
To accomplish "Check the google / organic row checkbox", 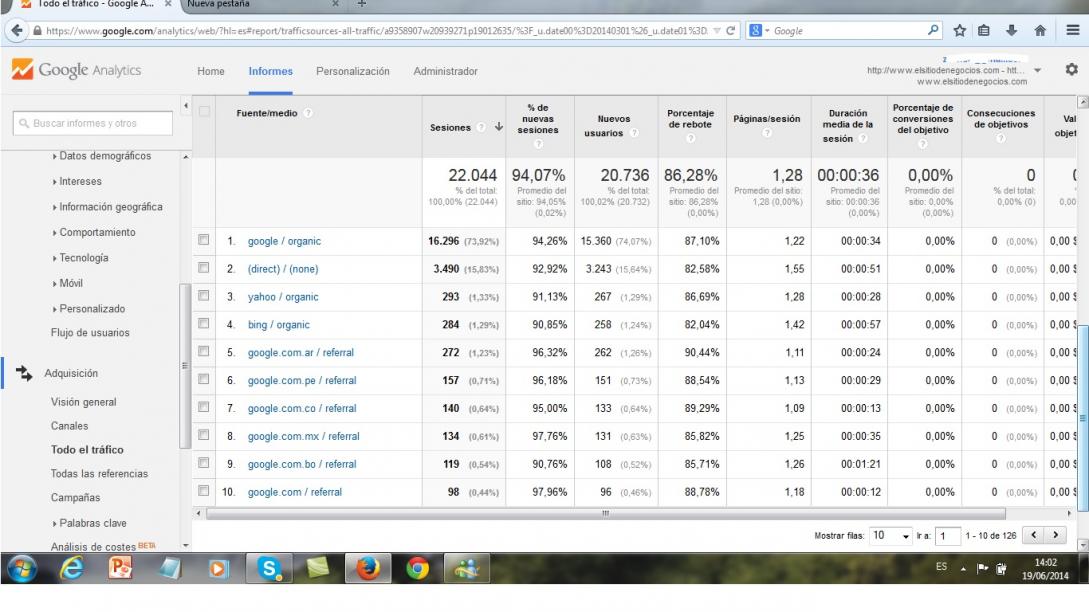I will 203,240.
